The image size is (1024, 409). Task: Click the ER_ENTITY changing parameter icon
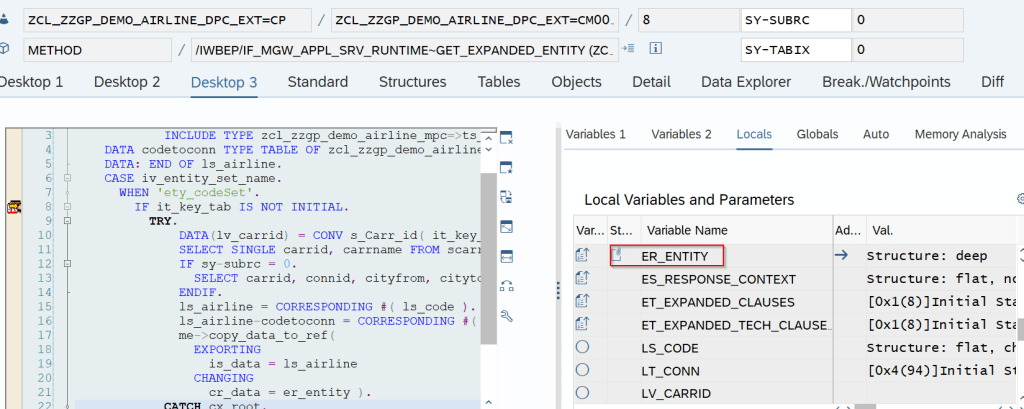pos(583,256)
